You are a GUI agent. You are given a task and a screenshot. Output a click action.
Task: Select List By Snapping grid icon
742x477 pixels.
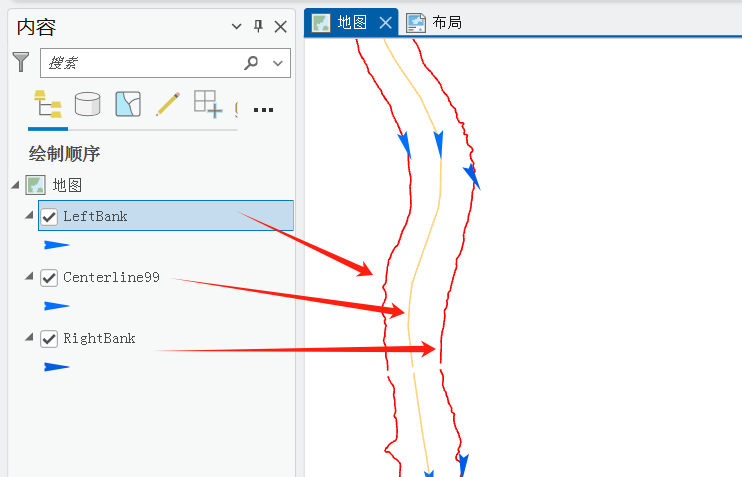208,104
